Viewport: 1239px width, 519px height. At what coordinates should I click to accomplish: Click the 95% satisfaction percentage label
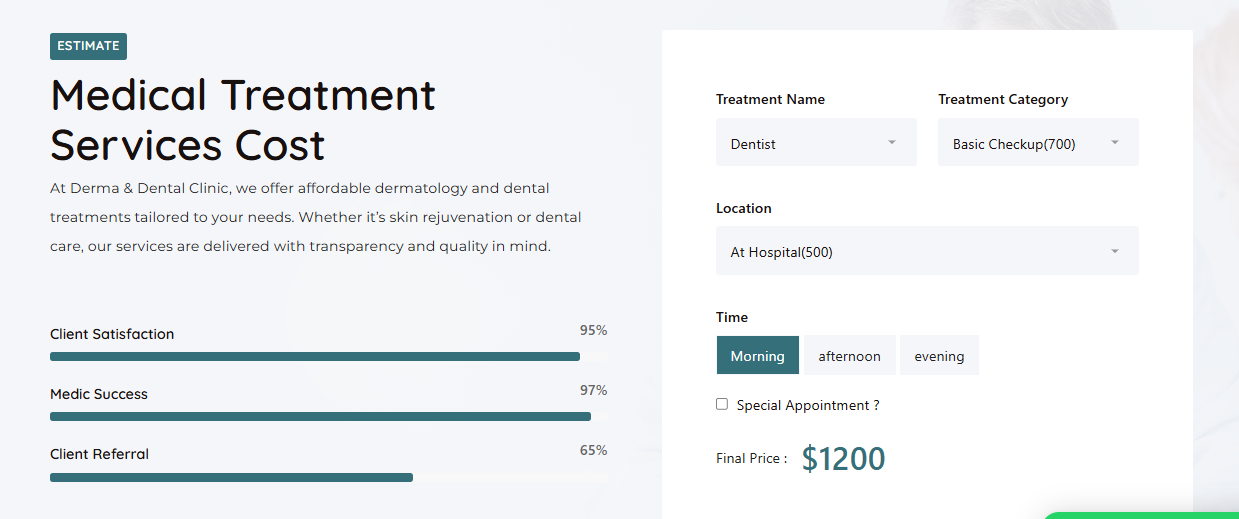[593, 330]
